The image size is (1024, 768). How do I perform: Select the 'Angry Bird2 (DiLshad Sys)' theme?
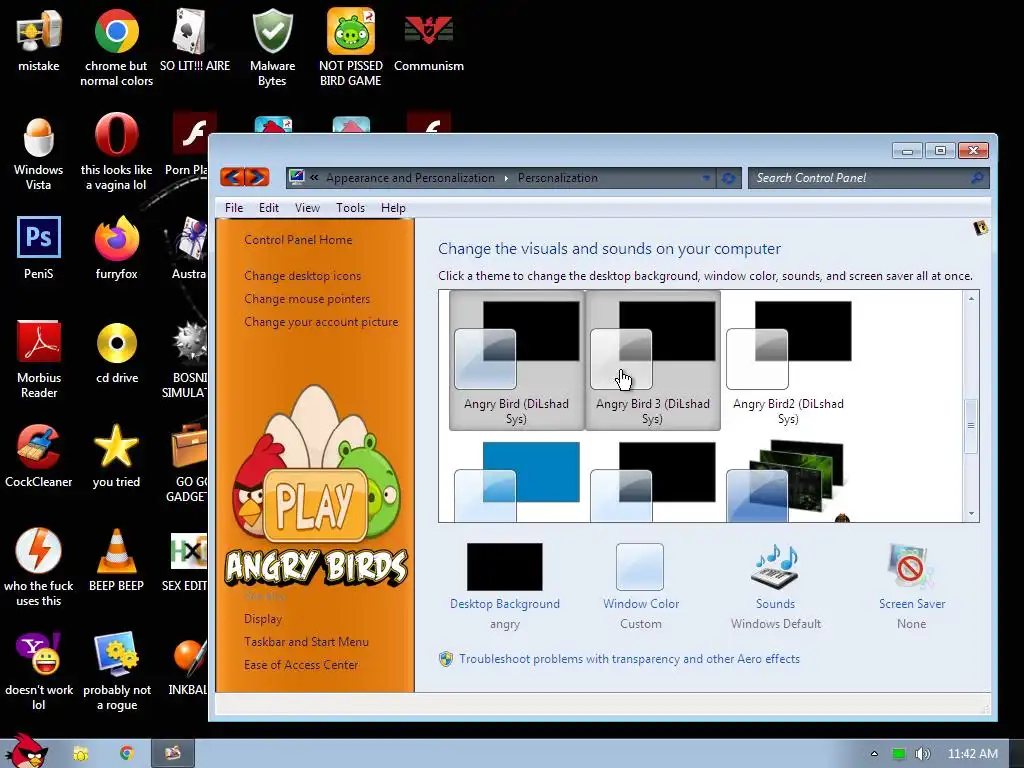tap(788, 361)
